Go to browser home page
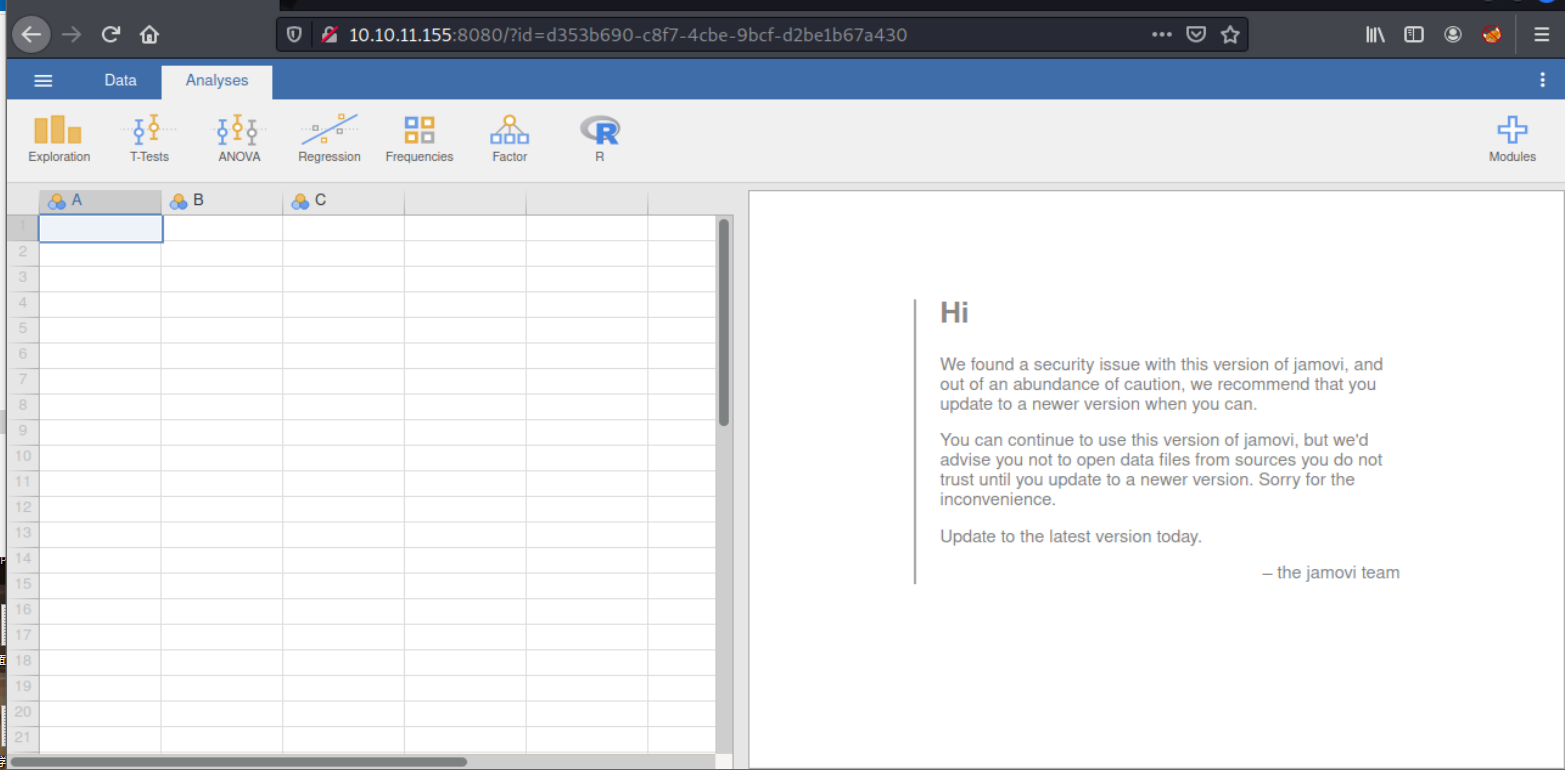Screen dimensions: 1565x770 (x=150, y=35)
